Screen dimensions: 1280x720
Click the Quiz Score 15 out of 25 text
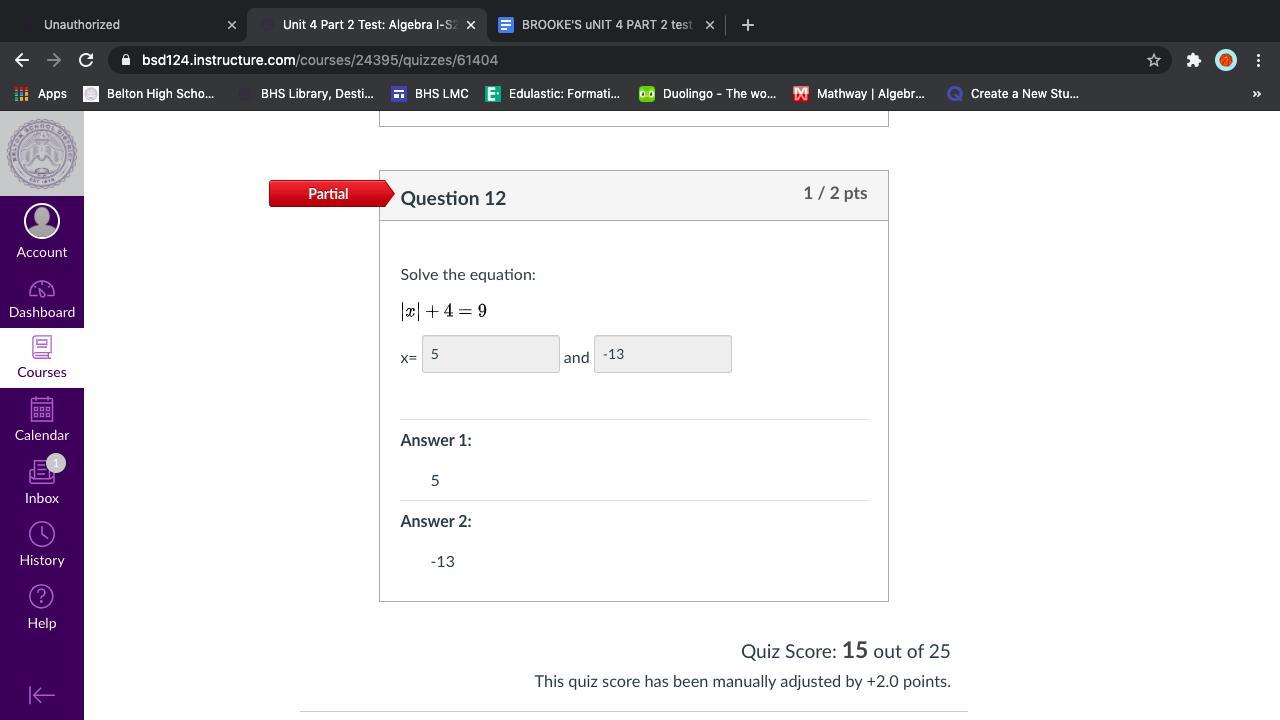pos(846,651)
